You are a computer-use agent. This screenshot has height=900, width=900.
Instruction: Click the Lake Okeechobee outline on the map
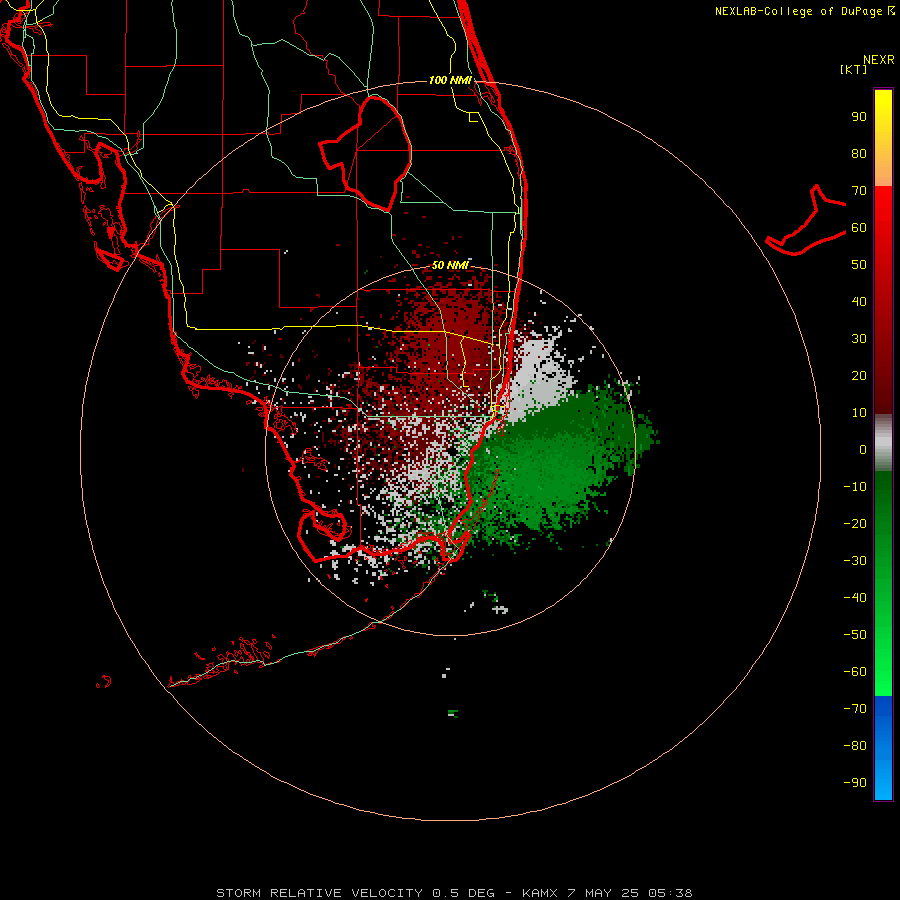pos(366,153)
